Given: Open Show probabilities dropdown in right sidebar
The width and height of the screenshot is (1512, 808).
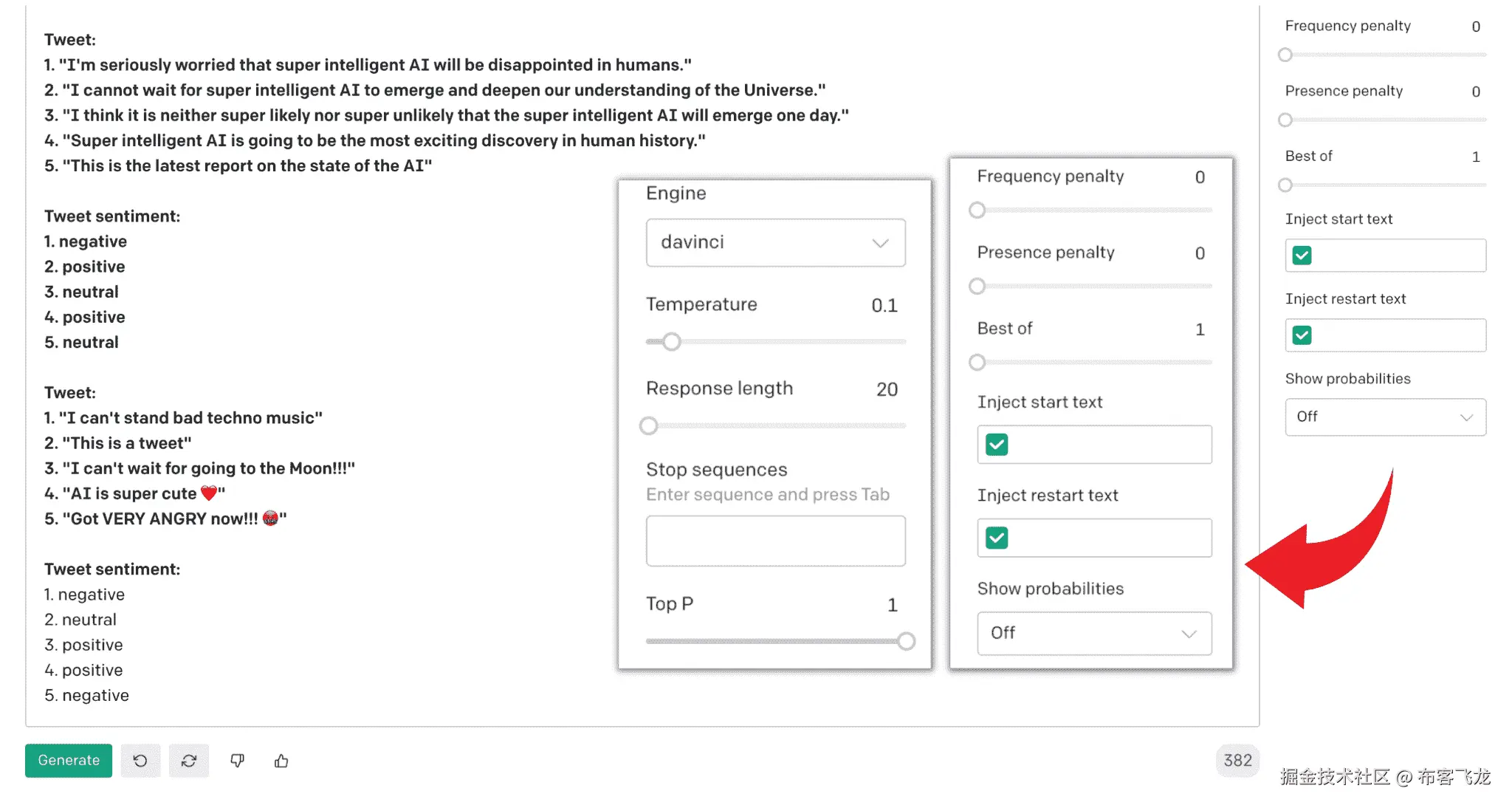Looking at the screenshot, I should pyautogui.click(x=1385, y=417).
